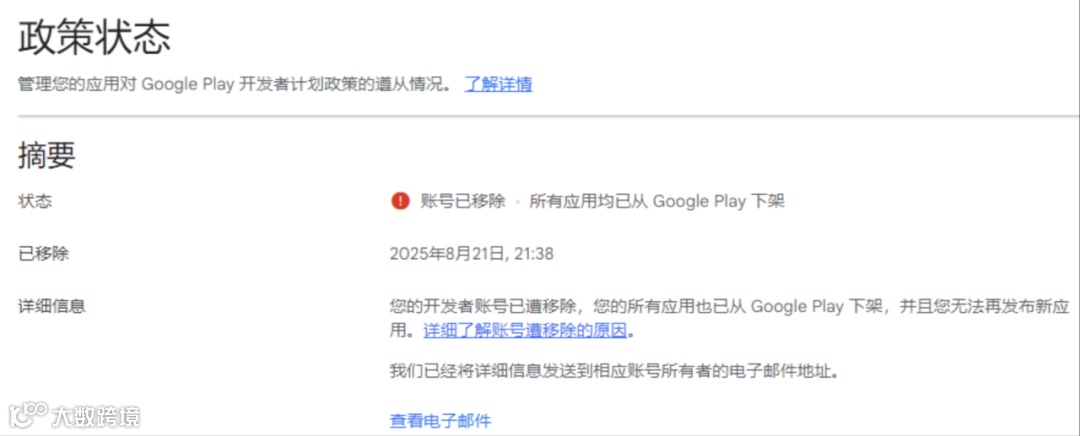Click the 摘要 section heading

pos(46,155)
